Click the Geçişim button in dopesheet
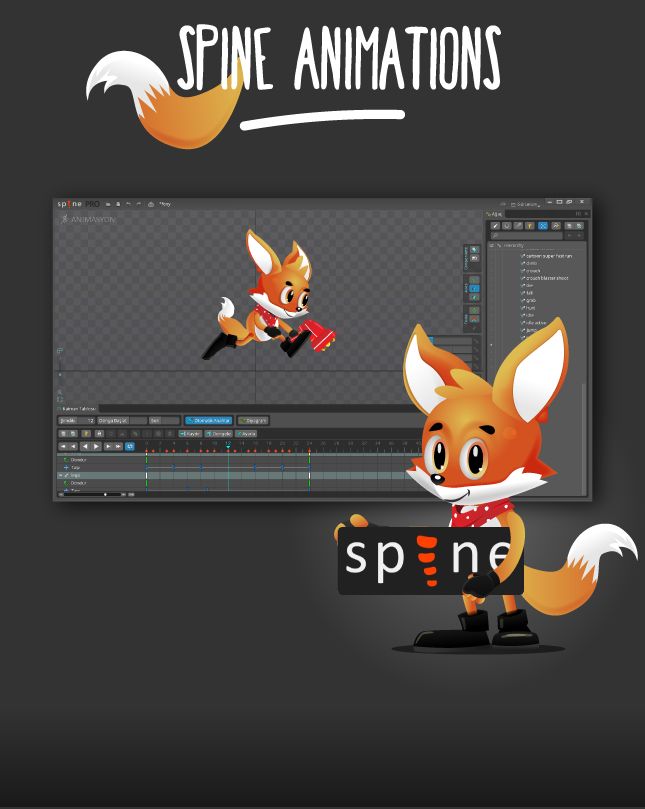Screen dimensions: 645x809 click(x=253, y=421)
